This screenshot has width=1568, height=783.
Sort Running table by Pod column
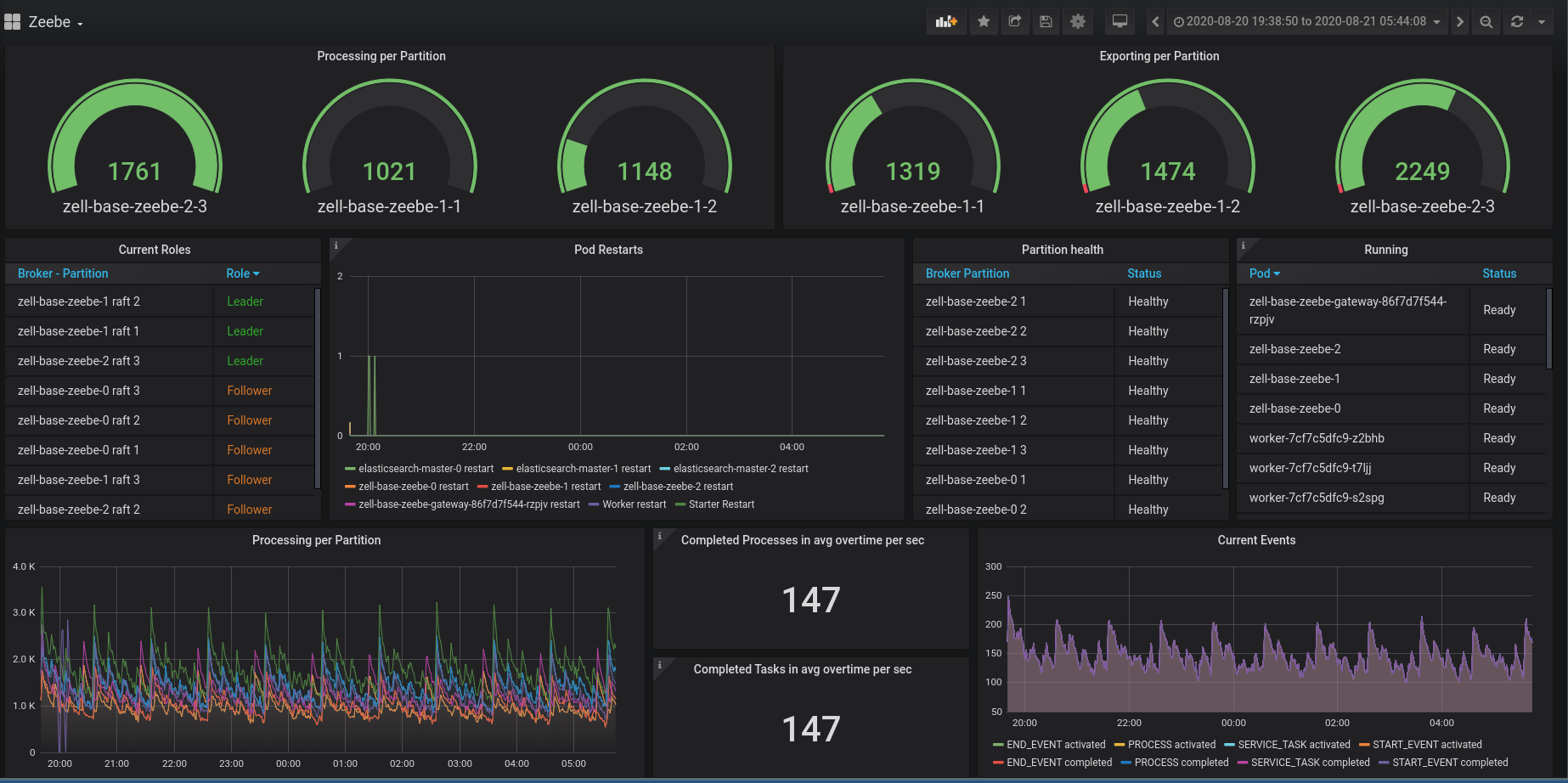(x=1265, y=273)
